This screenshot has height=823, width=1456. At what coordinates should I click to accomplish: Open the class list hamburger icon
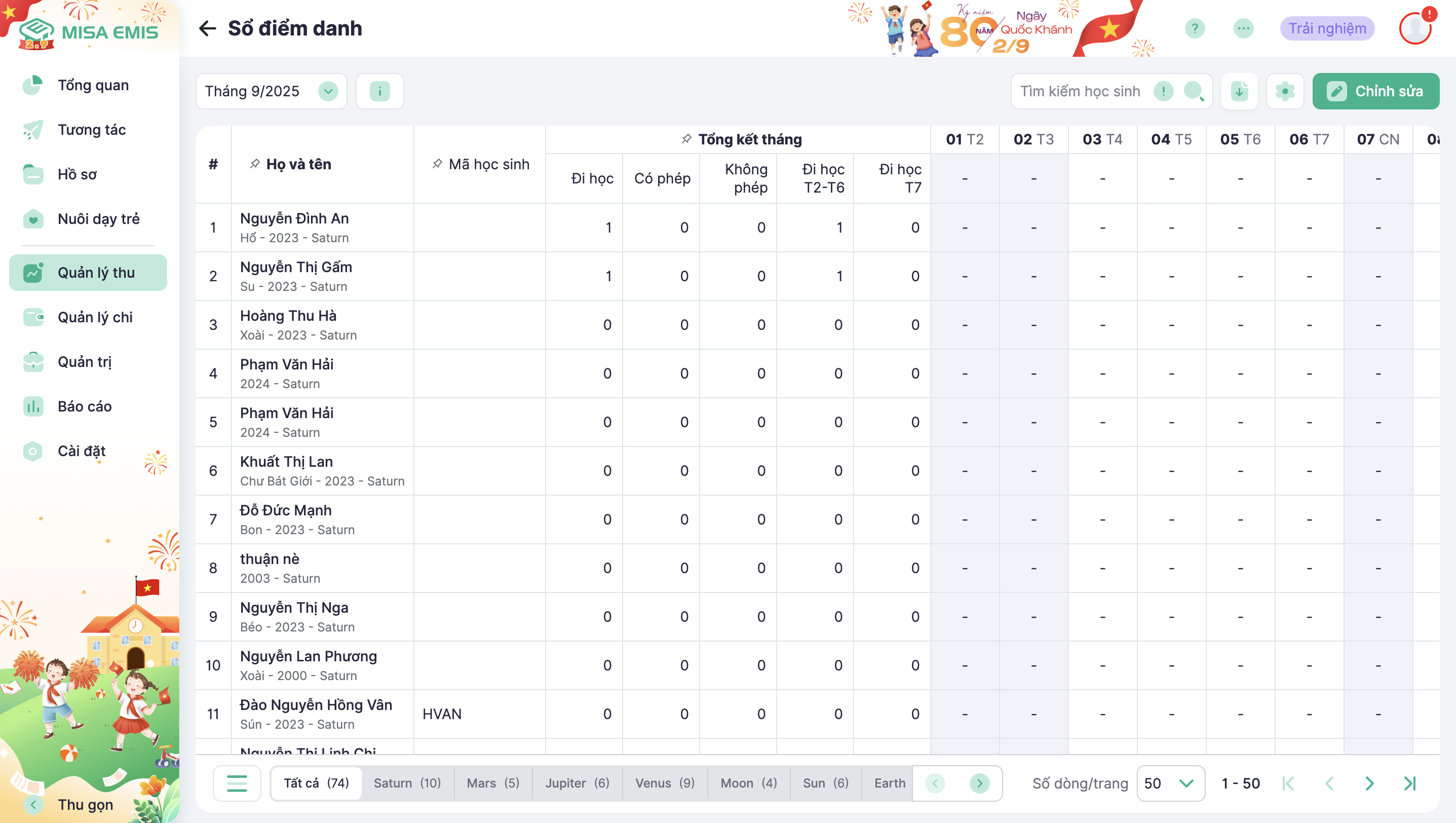(x=237, y=783)
